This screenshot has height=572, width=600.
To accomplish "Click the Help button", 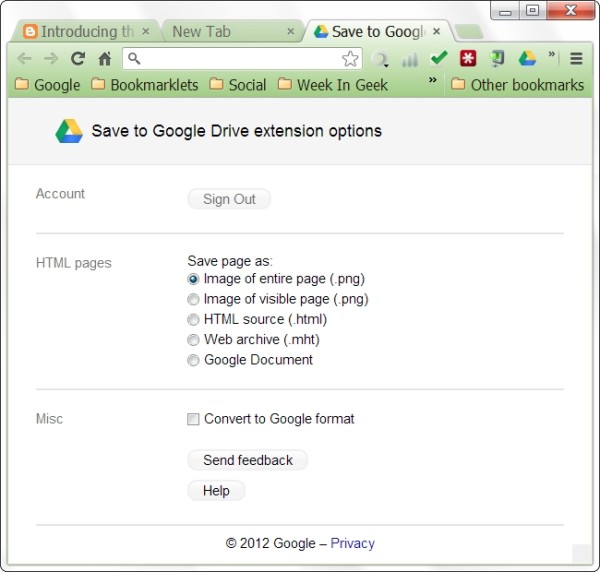I will 216,491.
